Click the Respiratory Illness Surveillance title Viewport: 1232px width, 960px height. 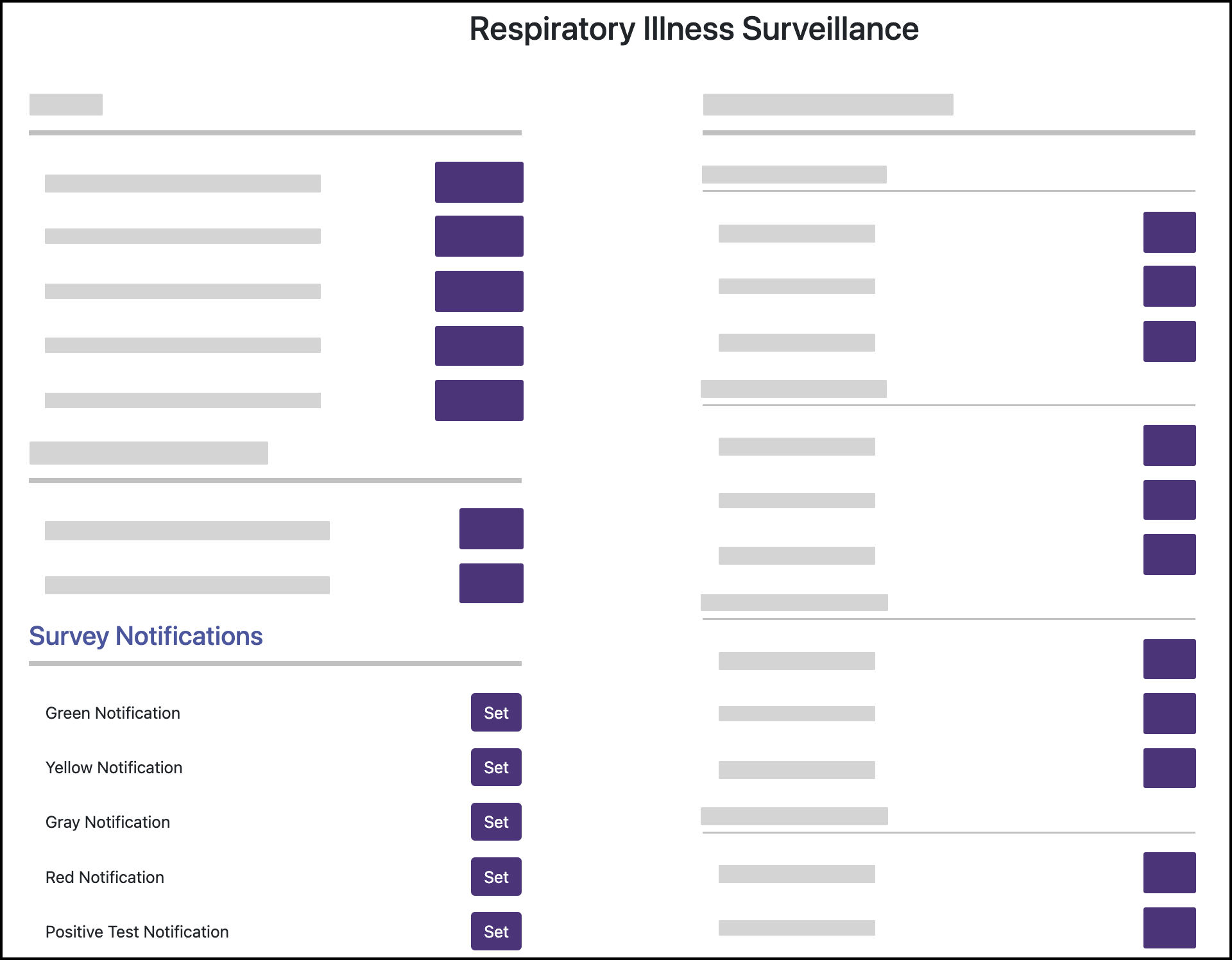tap(694, 29)
